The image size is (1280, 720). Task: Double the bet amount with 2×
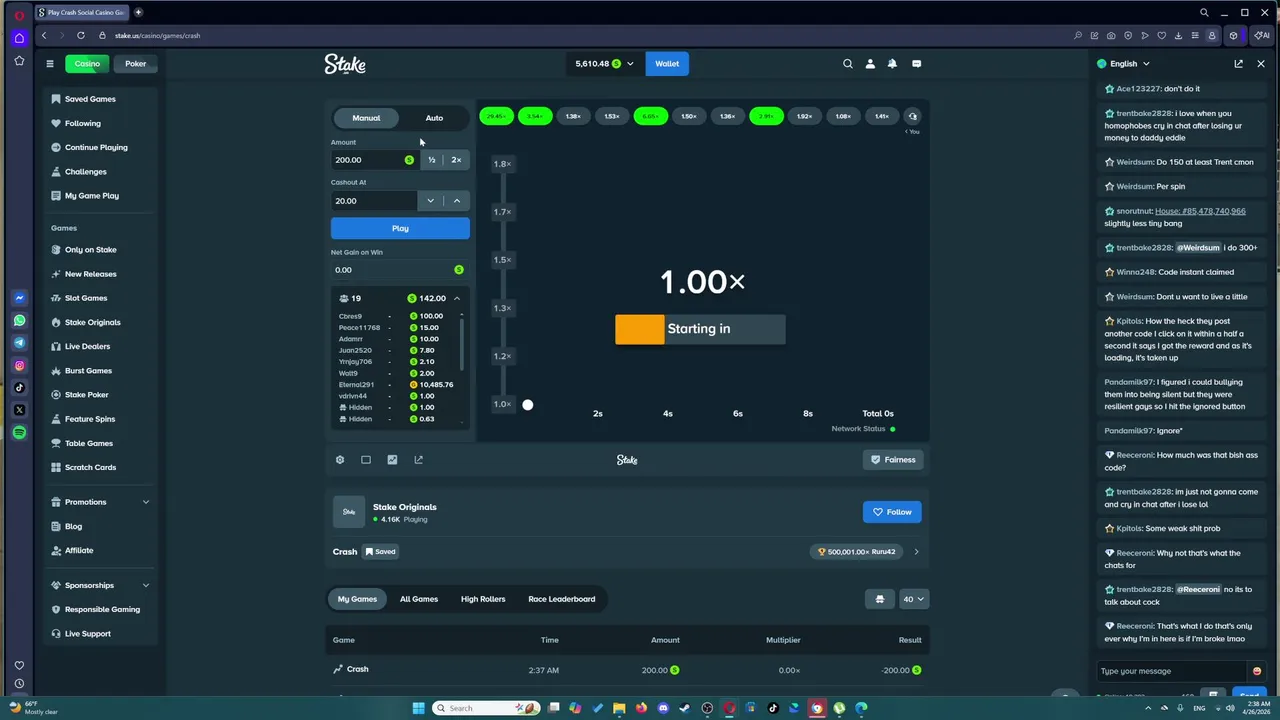tap(457, 160)
